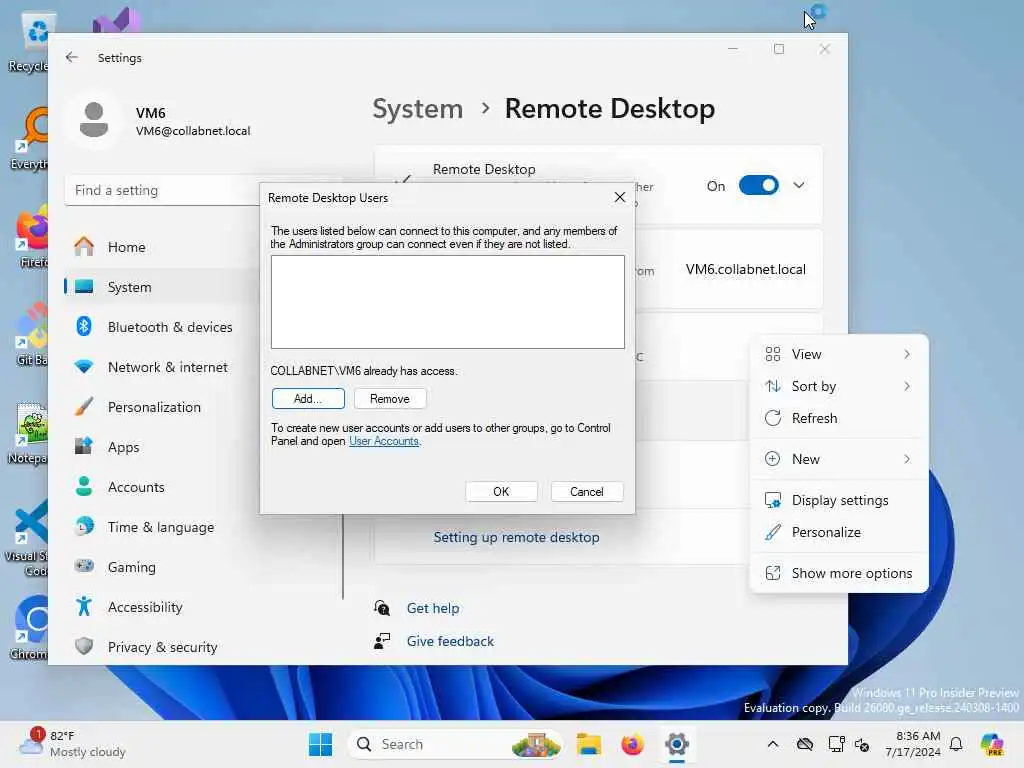
Task: Cancel the Remote Desktop Users dialog
Action: tap(586, 491)
